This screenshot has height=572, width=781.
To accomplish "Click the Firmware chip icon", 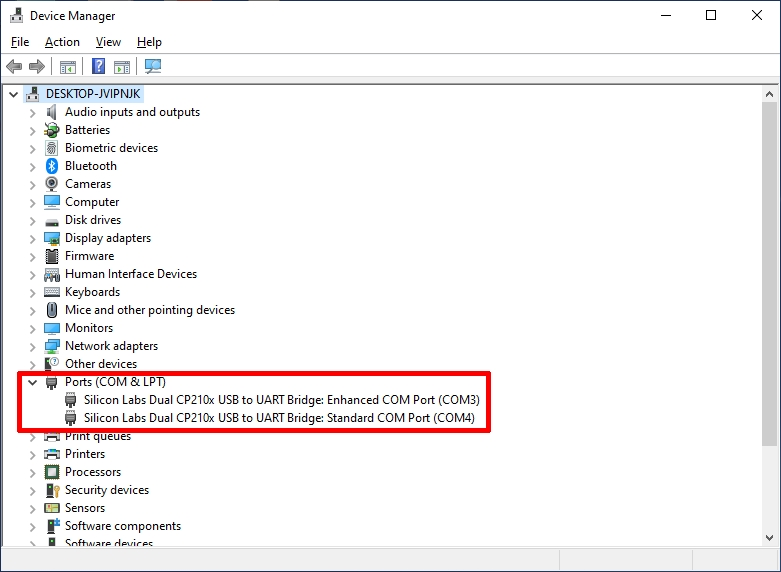I will pos(52,256).
